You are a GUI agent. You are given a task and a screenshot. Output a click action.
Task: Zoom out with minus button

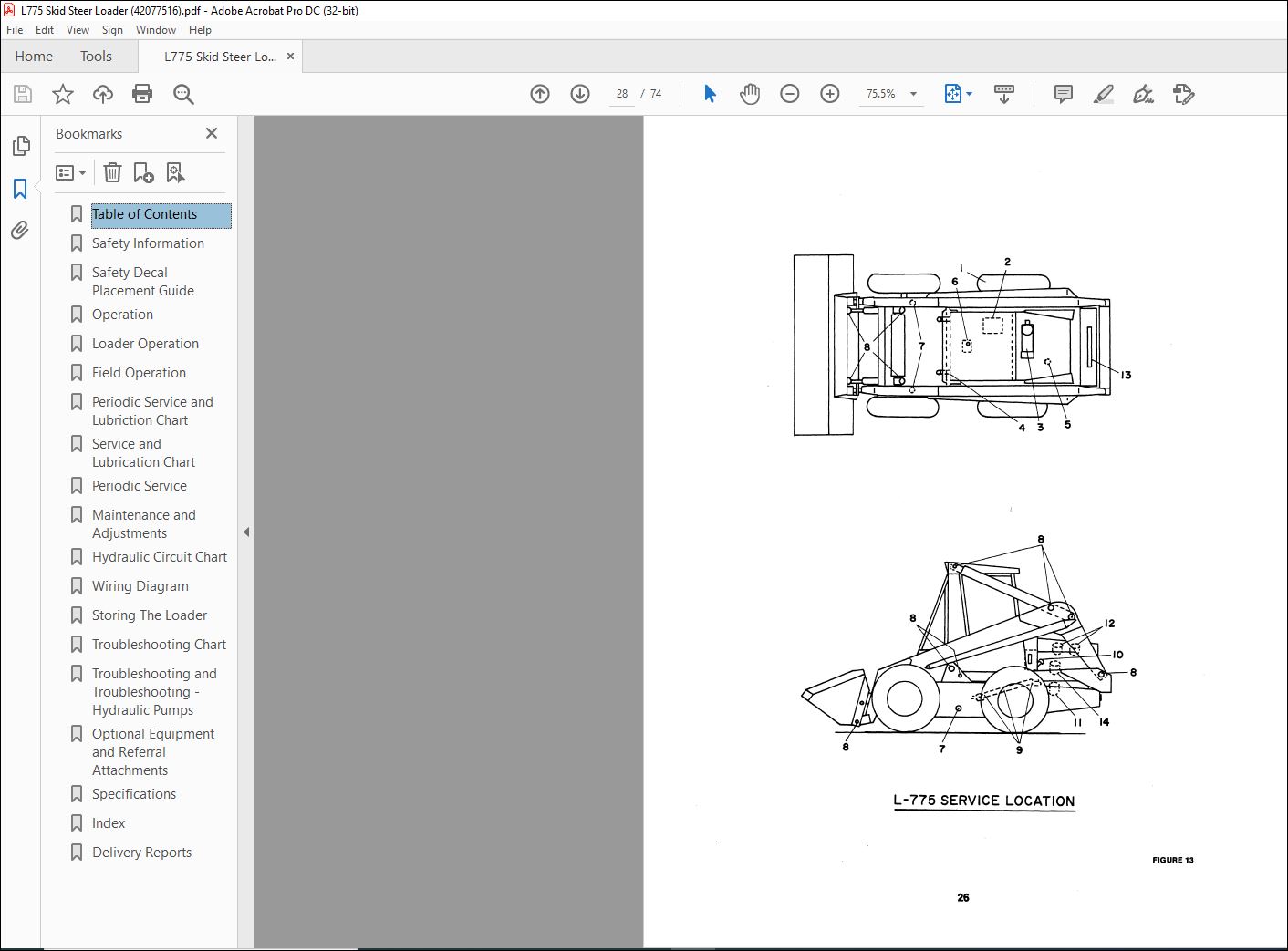pos(790,94)
